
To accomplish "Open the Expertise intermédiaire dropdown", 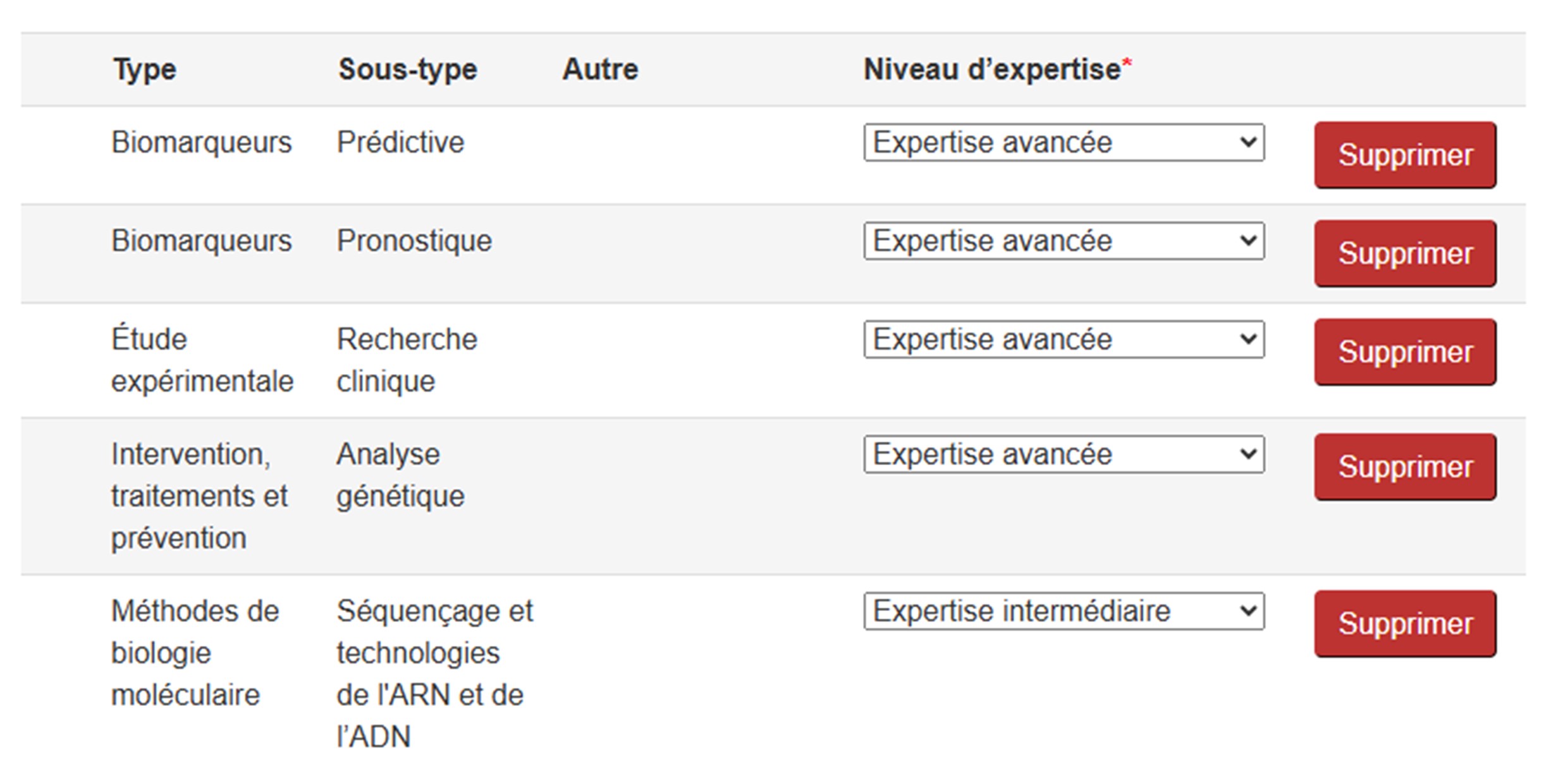I will pyautogui.click(x=1063, y=611).
